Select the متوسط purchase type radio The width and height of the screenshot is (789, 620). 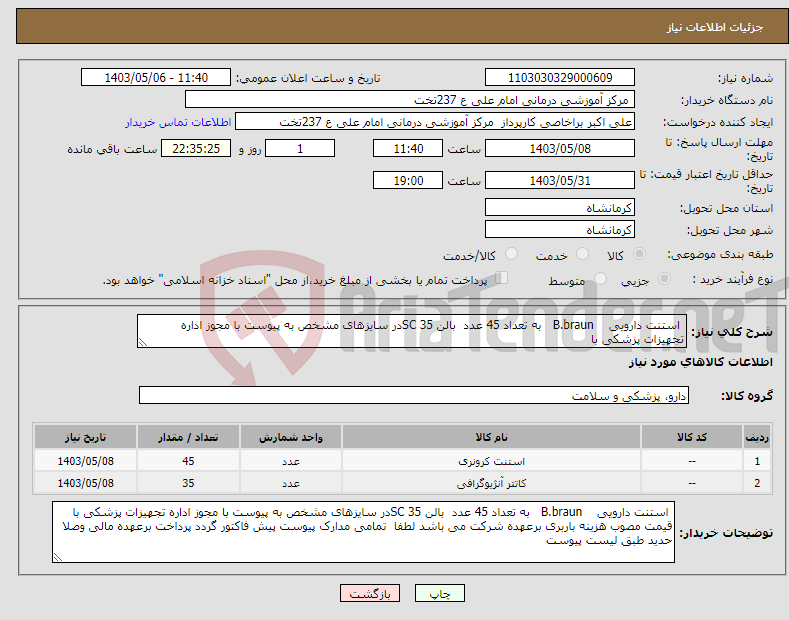tap(600, 279)
